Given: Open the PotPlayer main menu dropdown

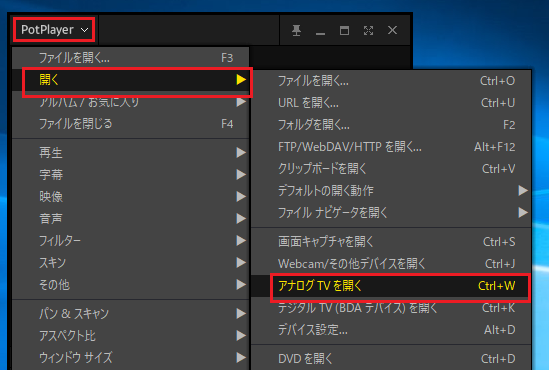Looking at the screenshot, I should coord(54,30).
